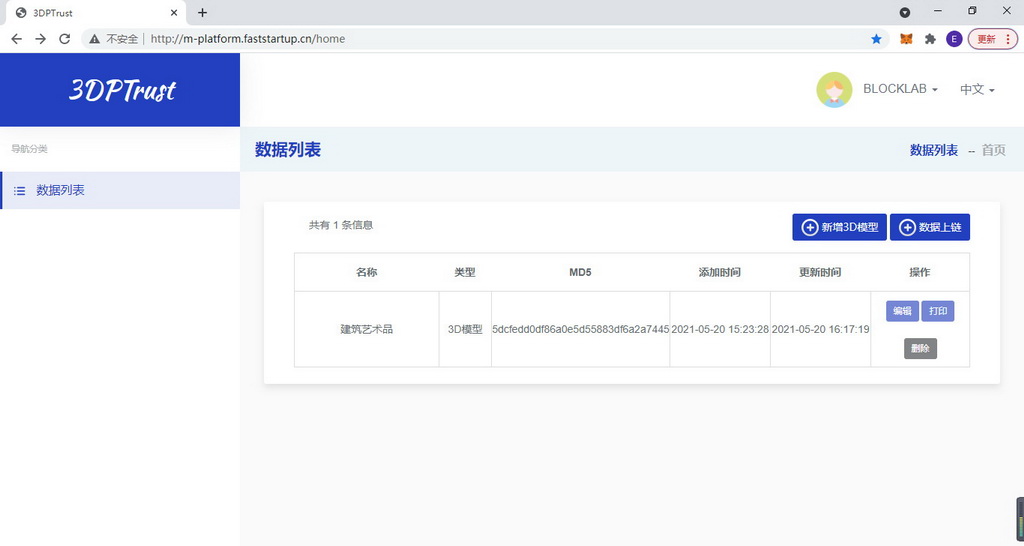Expand the BLOCKLAB user dropdown
Screen dimensions: 1024x546
[900, 89]
